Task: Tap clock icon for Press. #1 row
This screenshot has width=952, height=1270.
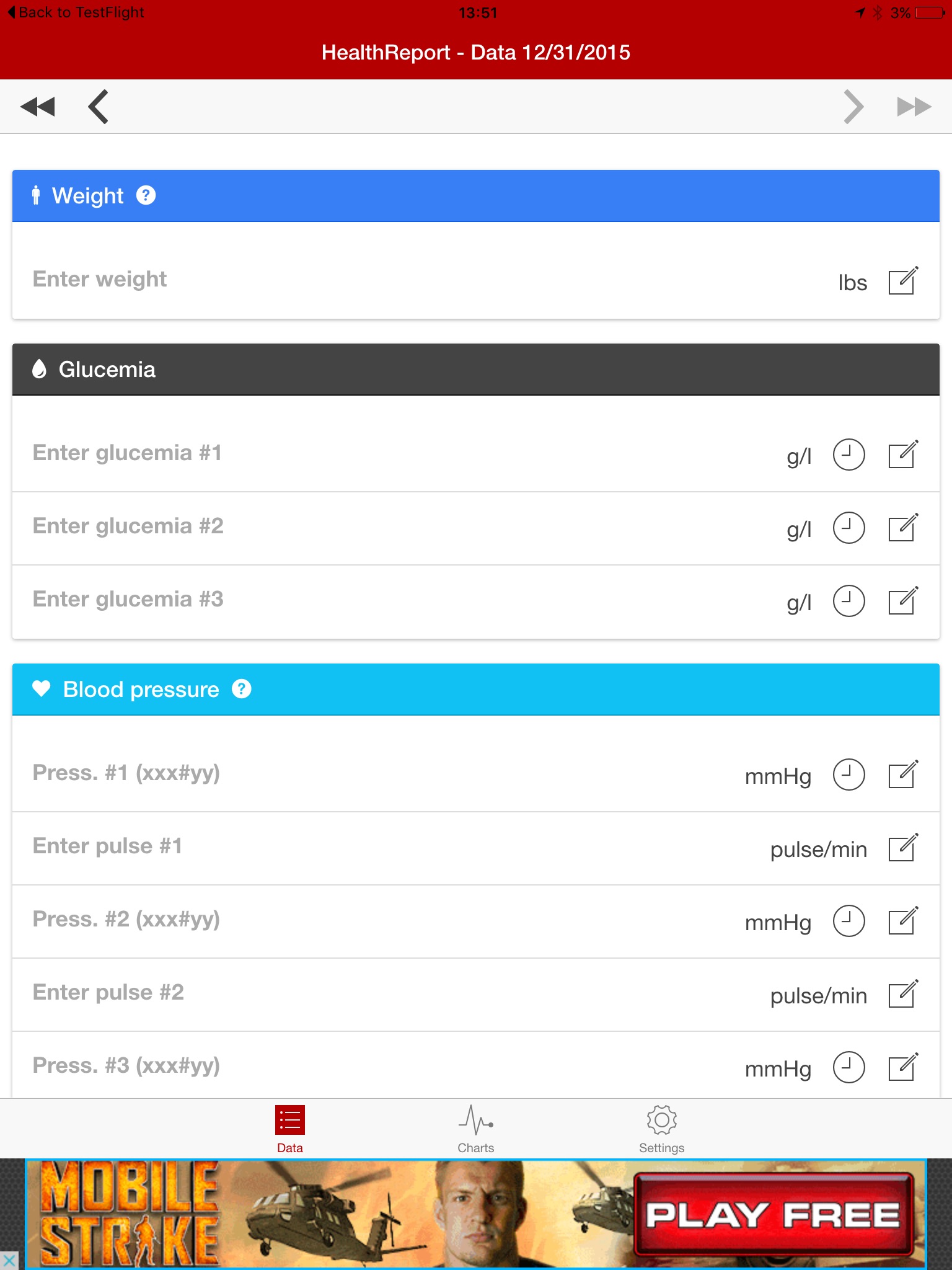Action: (x=848, y=775)
